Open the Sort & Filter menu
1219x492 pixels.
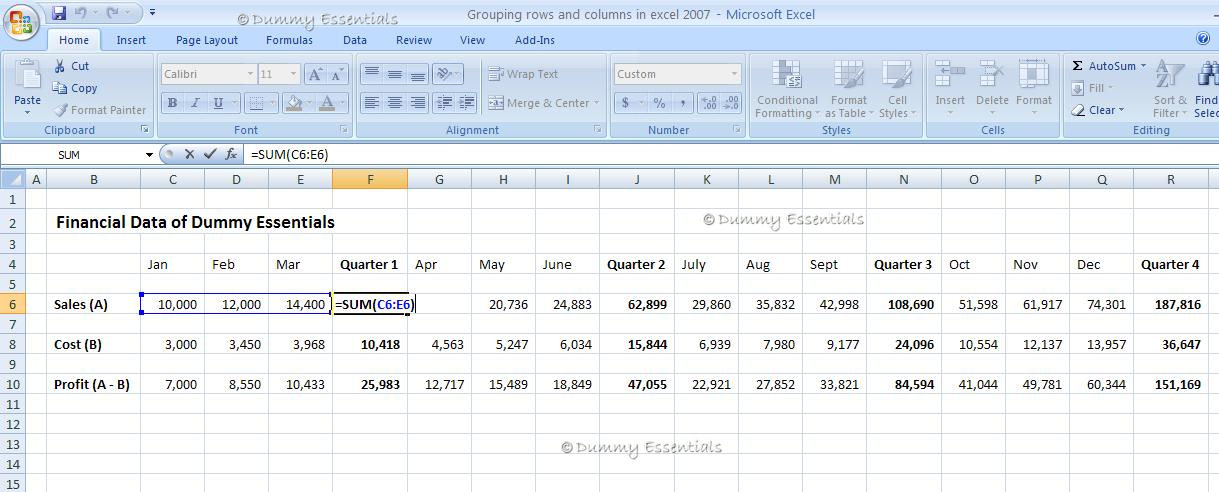pos(1169,89)
